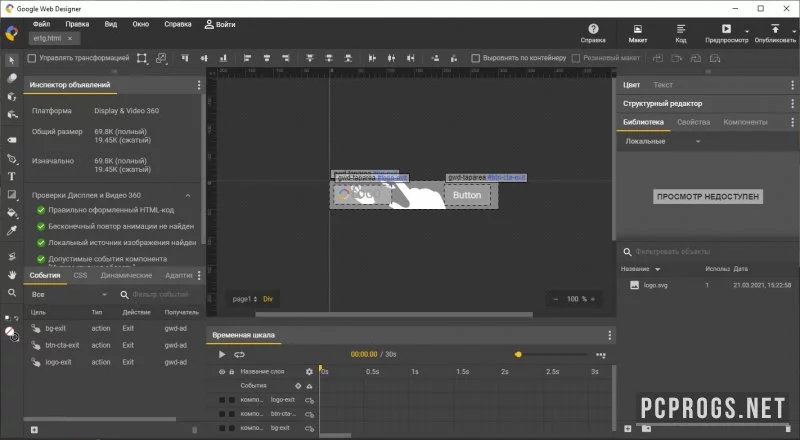The image size is (800, 440).
Task: Toggle all layers lock icon
Action: click(232, 372)
